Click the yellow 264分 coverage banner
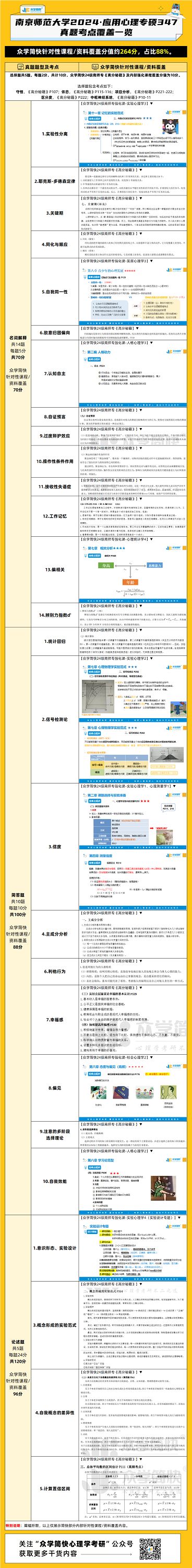192x1568 pixels. 96,52
